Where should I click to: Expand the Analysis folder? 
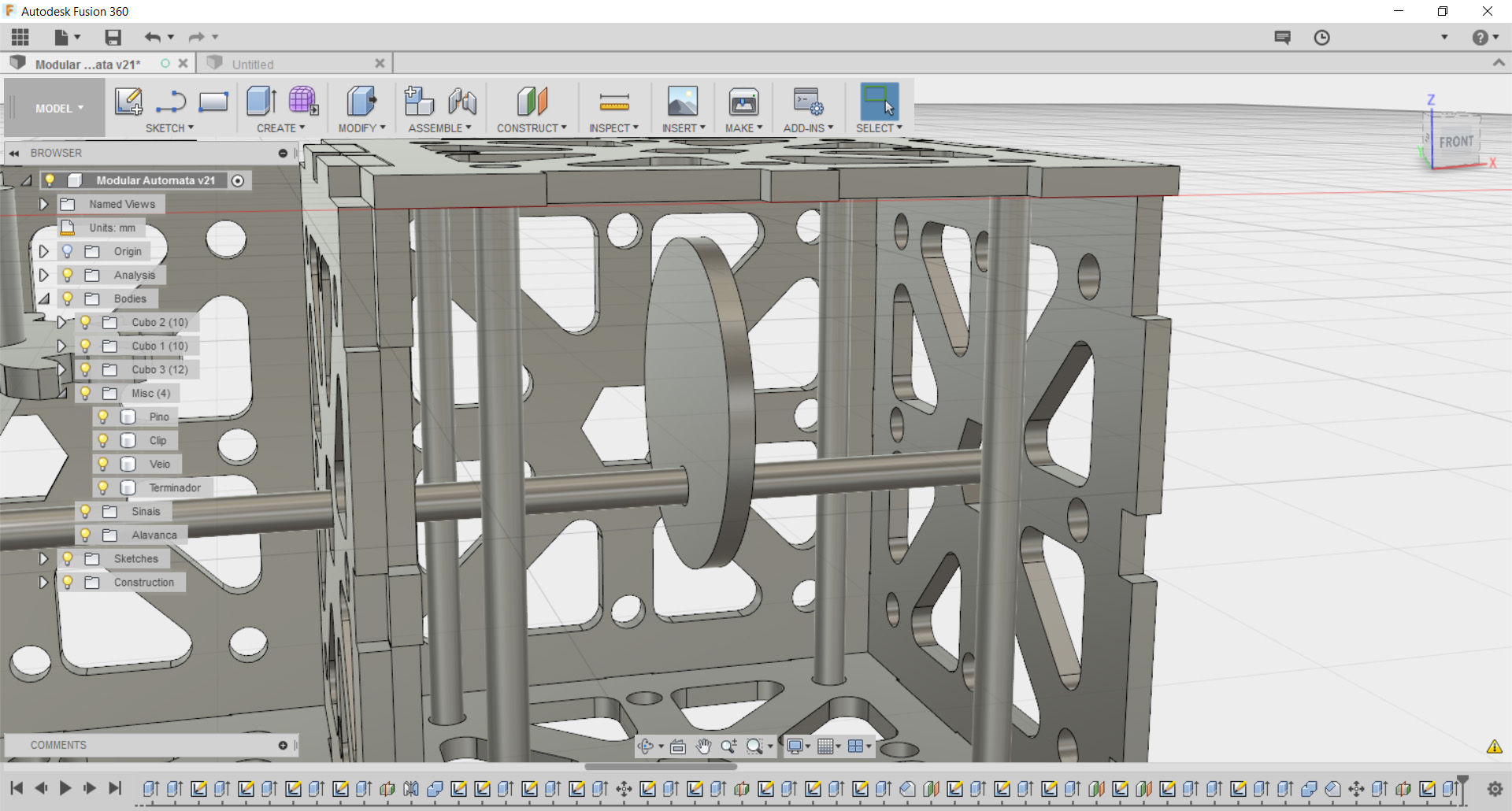click(44, 275)
